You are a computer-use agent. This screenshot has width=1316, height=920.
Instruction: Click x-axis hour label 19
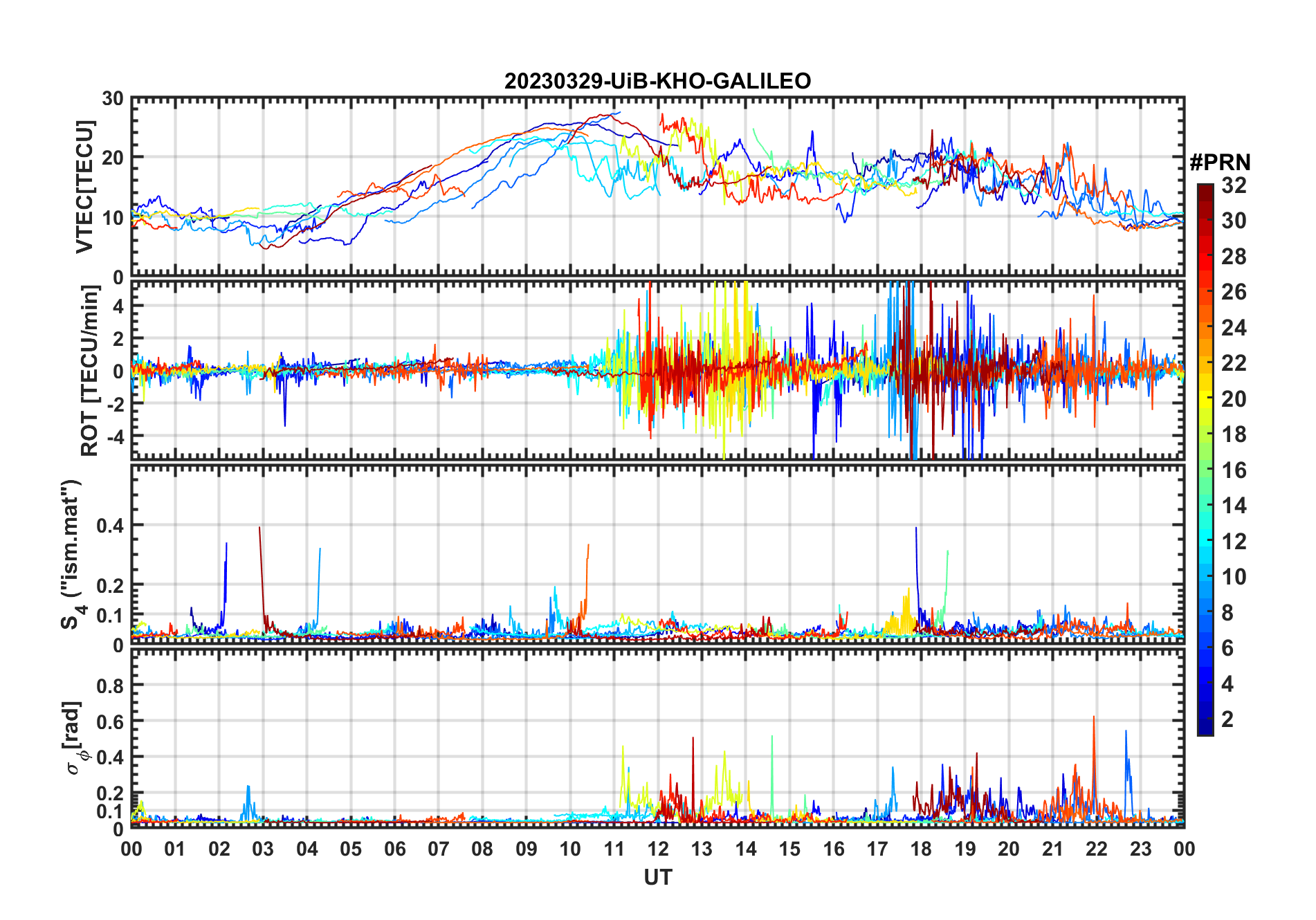(x=965, y=849)
